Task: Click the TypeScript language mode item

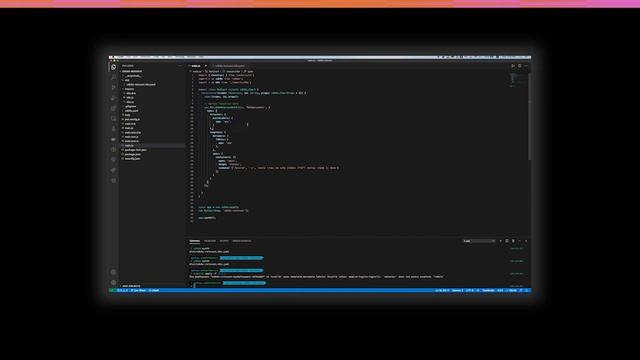Action: 488,290
